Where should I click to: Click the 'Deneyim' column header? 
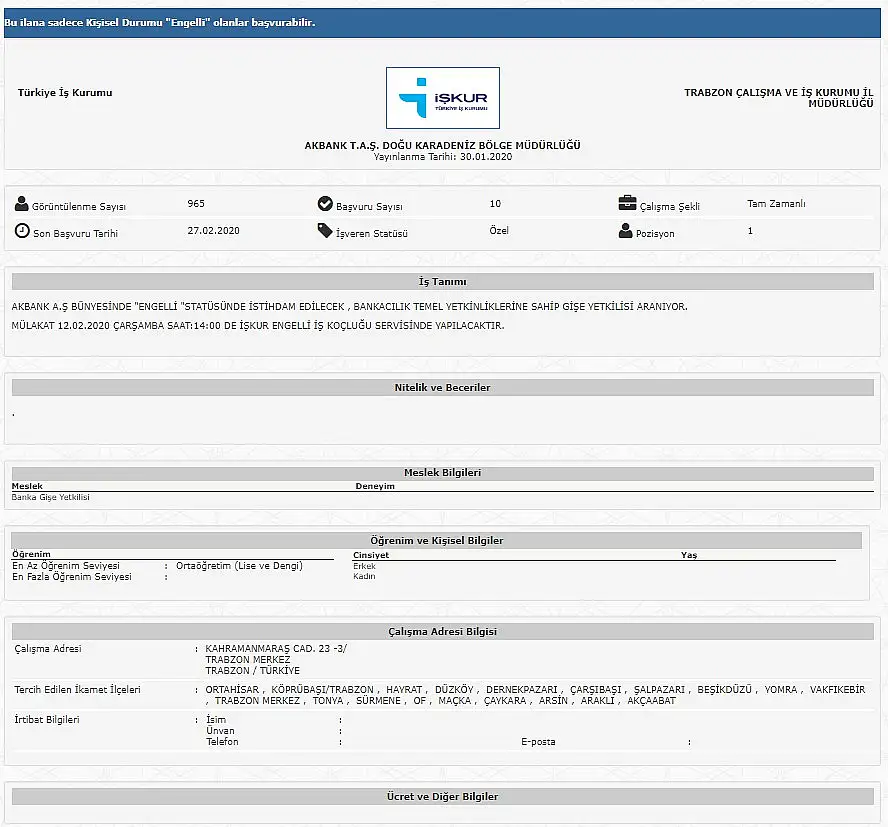[375, 486]
